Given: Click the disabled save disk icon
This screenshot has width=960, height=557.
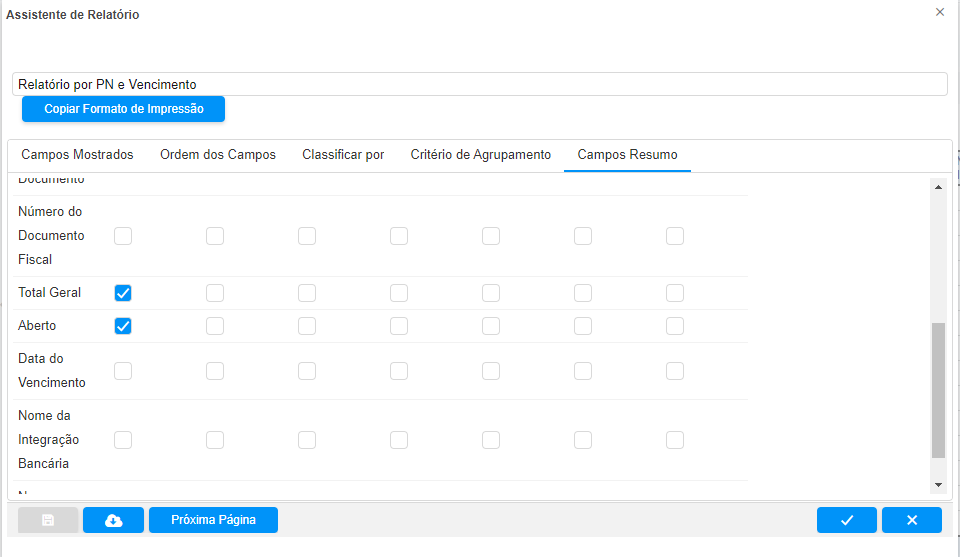Looking at the screenshot, I should coord(48,520).
